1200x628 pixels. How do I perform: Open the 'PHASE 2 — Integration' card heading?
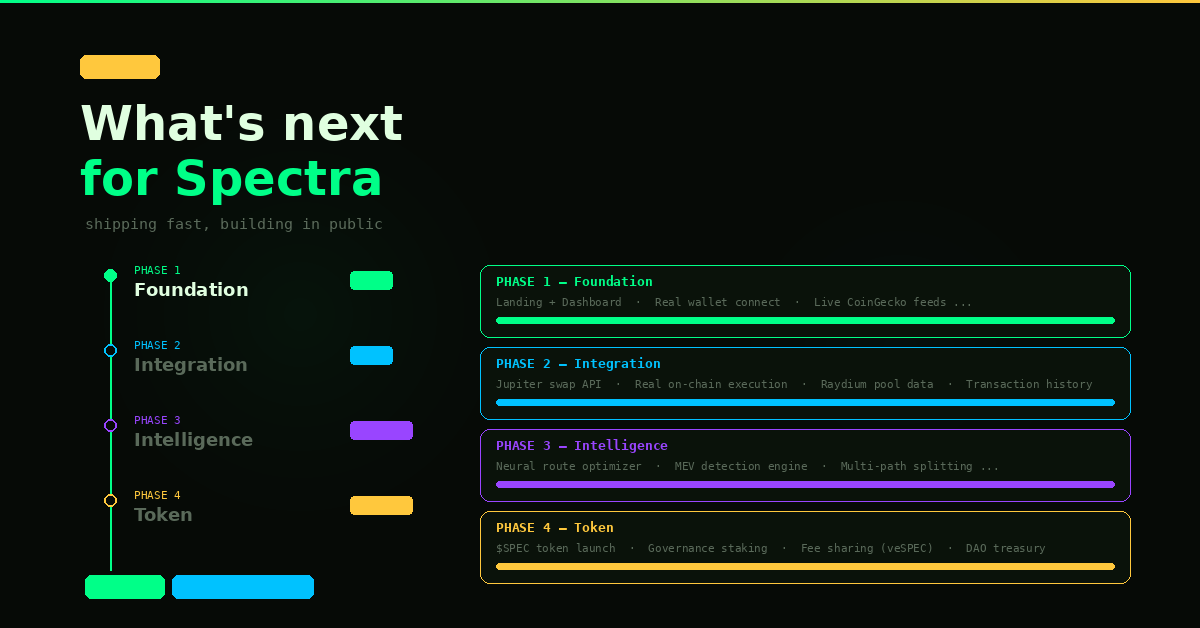pos(578,364)
